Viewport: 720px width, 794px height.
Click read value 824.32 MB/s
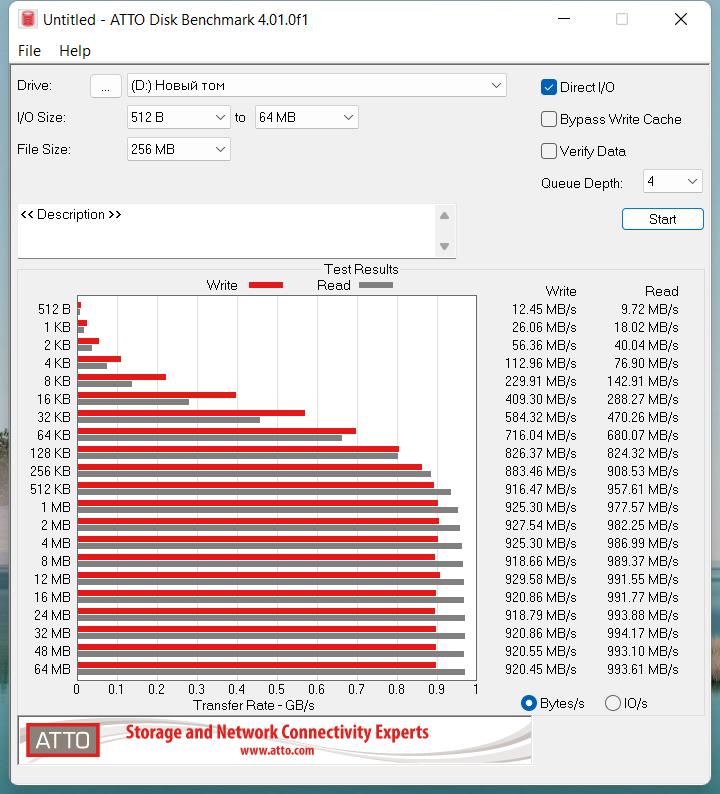643,453
